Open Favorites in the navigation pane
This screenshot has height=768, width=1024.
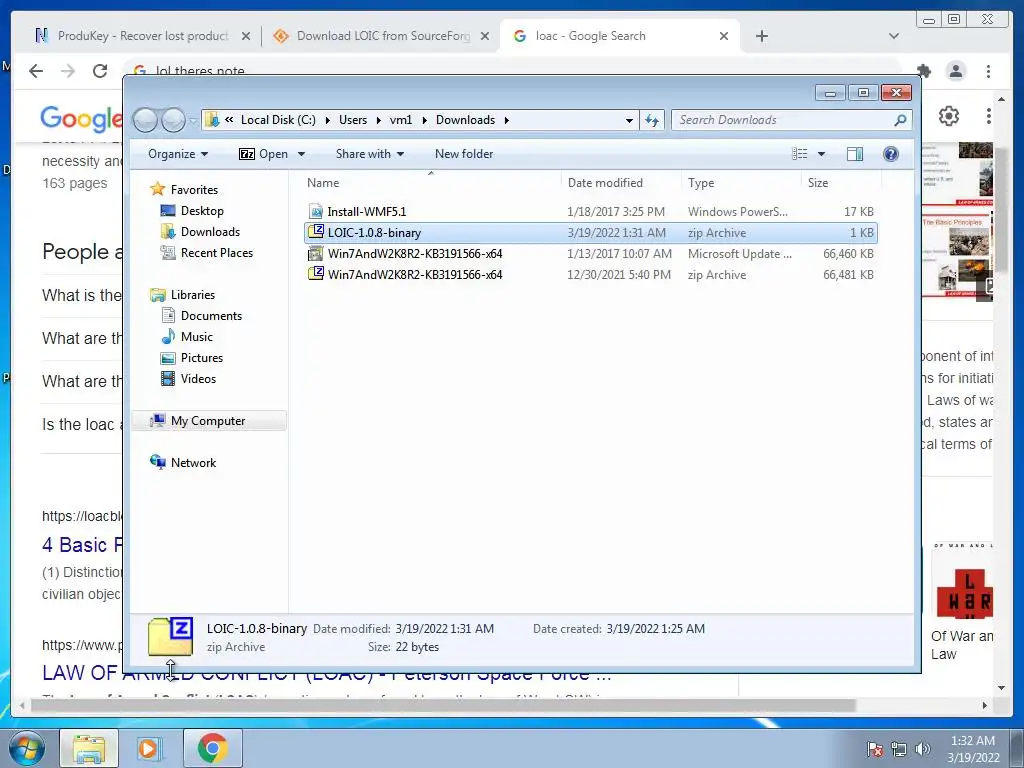[x=194, y=189]
